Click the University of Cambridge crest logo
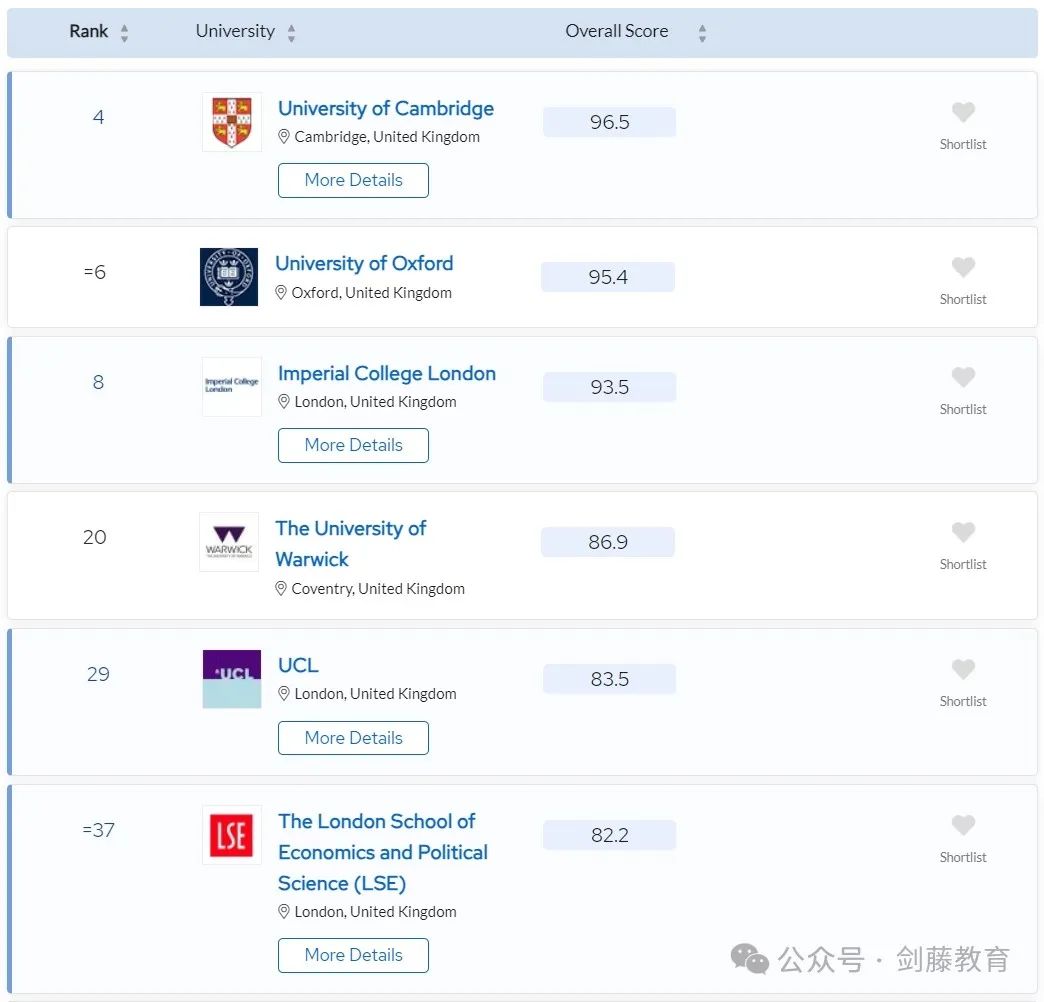This screenshot has width=1044, height=1002. click(x=232, y=122)
